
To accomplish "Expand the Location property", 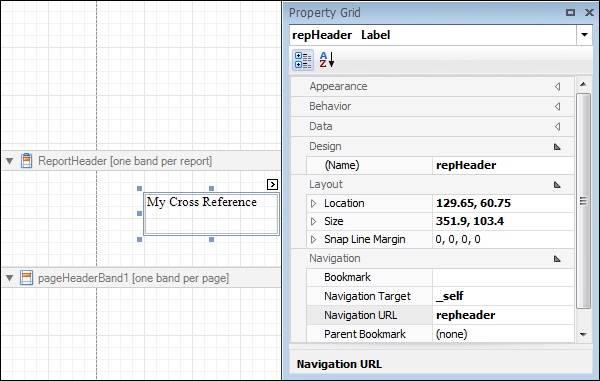I will 313,204.
